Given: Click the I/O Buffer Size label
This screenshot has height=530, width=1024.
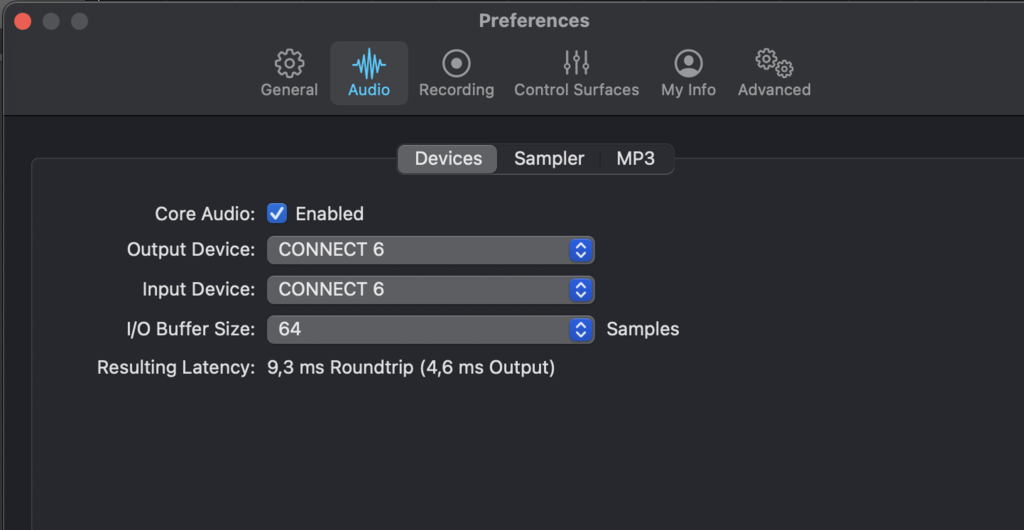Looking at the screenshot, I should pyautogui.click(x=191, y=329).
